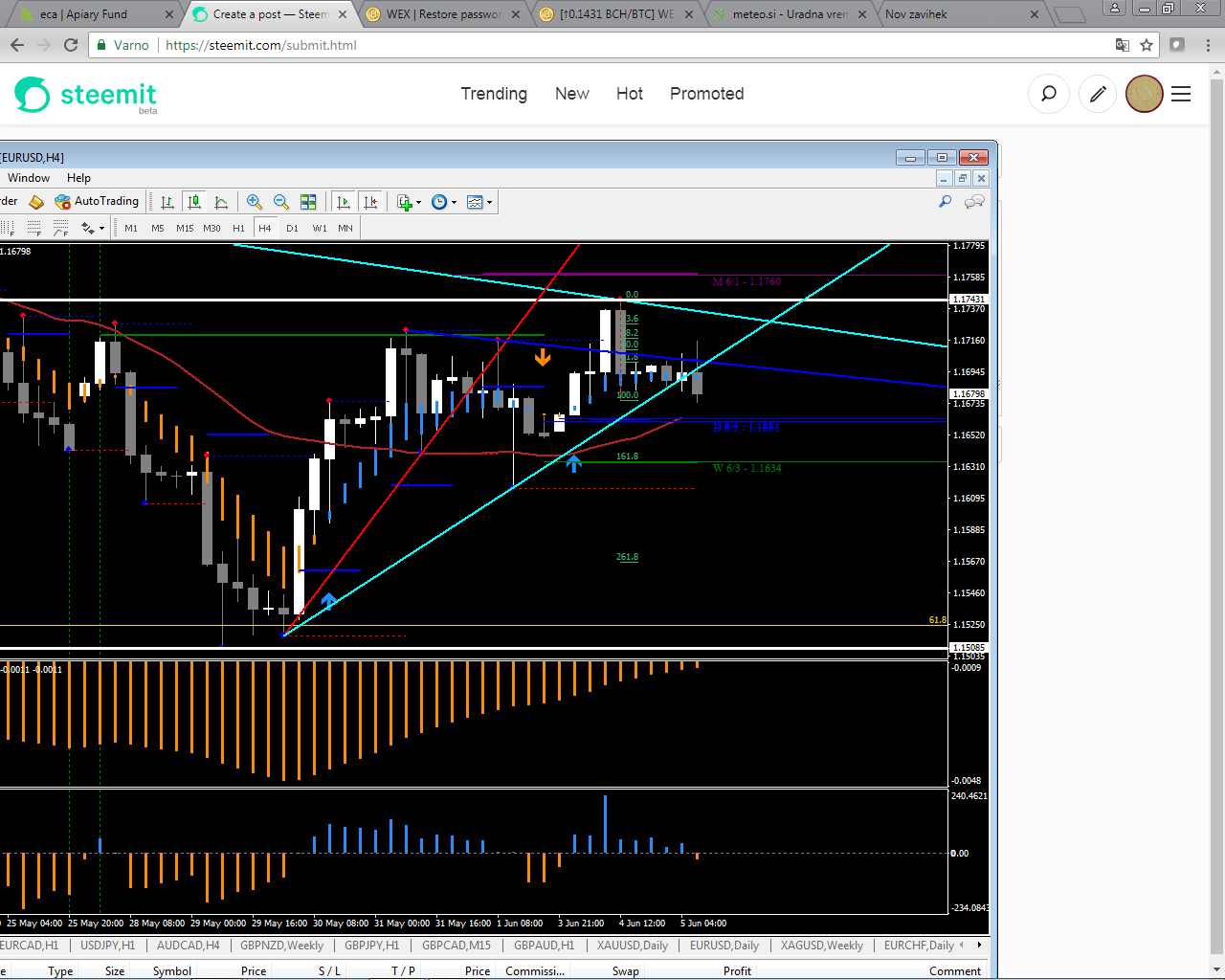Toggle chart shift from right edge

(x=370, y=202)
